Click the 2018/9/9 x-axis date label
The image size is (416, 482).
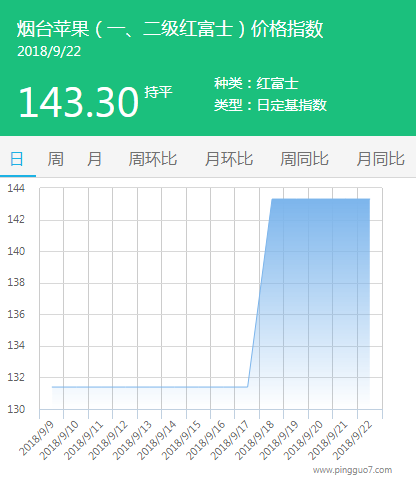(x=36, y=438)
